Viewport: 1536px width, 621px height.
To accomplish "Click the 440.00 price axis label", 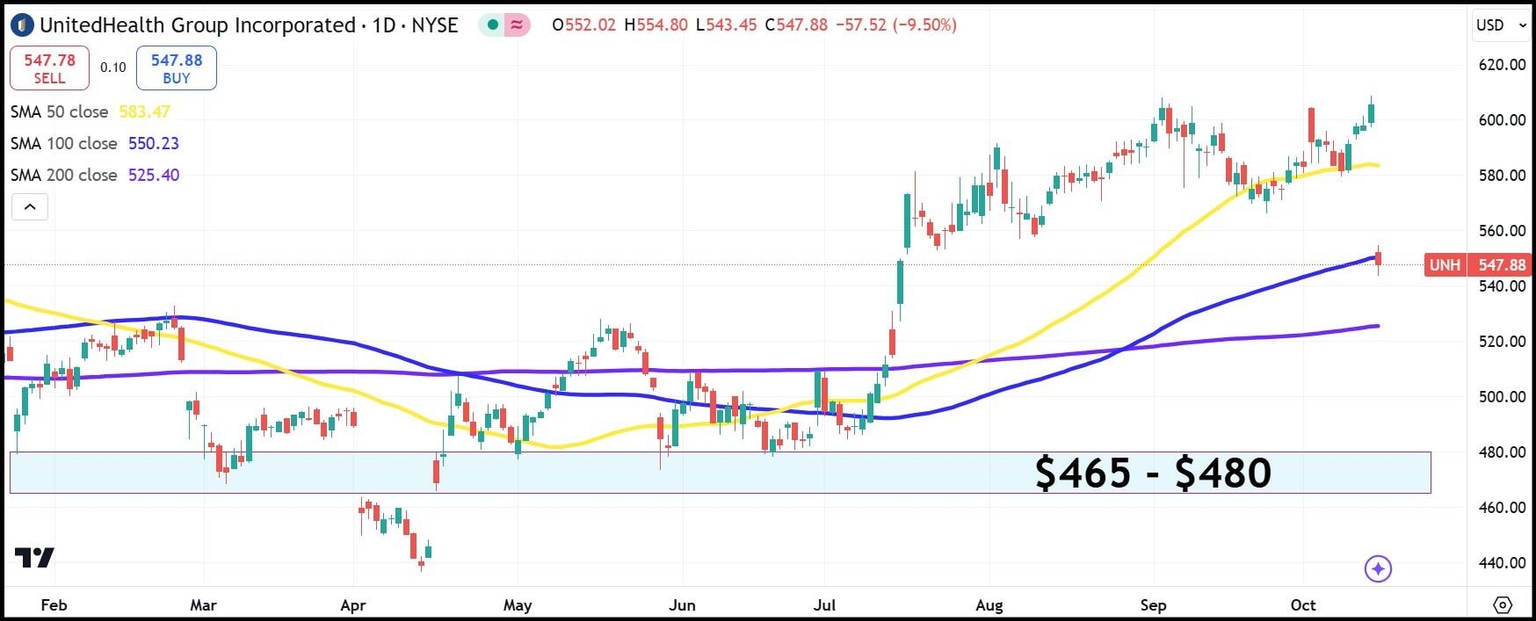I will 1501,563.
